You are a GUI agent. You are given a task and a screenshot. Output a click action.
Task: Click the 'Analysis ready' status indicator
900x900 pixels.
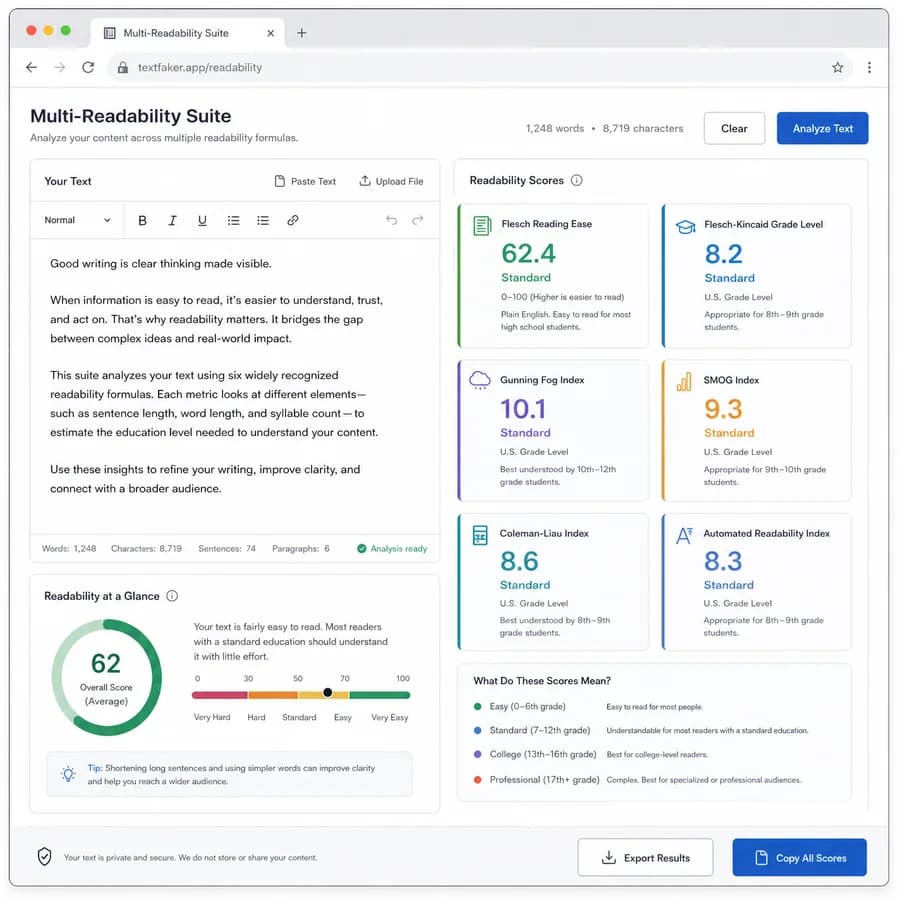(x=392, y=549)
